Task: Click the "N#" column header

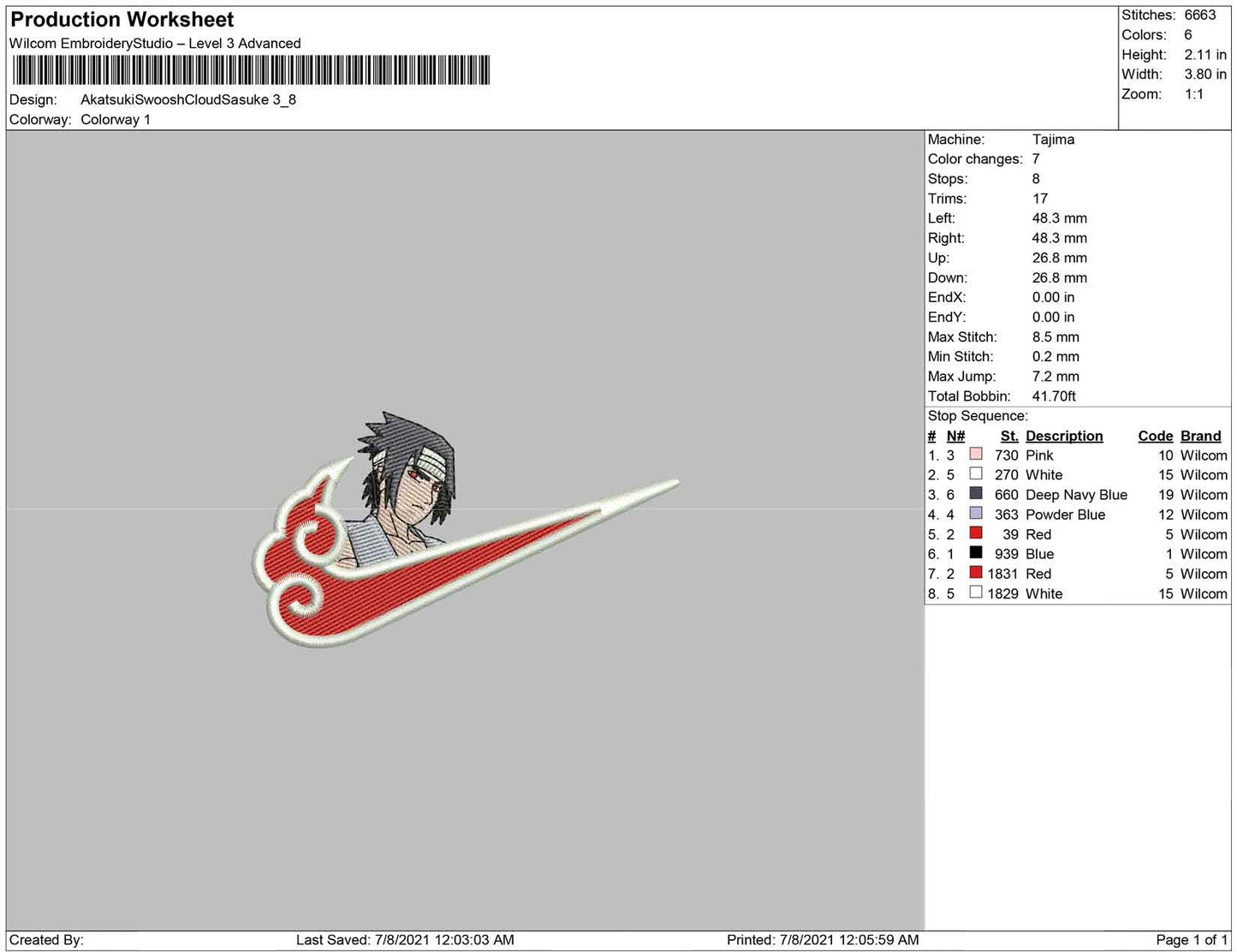Action: coord(955,436)
